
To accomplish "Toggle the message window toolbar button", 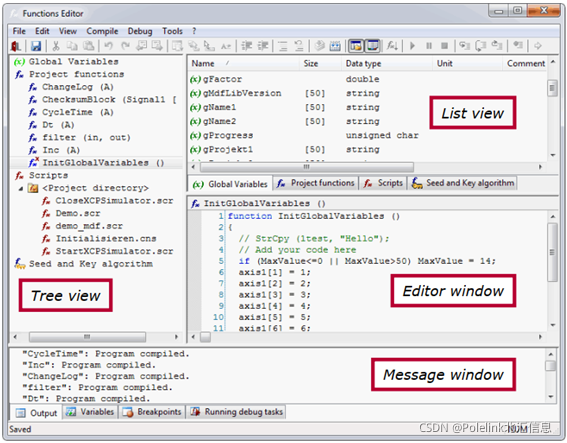I will pos(372,46).
